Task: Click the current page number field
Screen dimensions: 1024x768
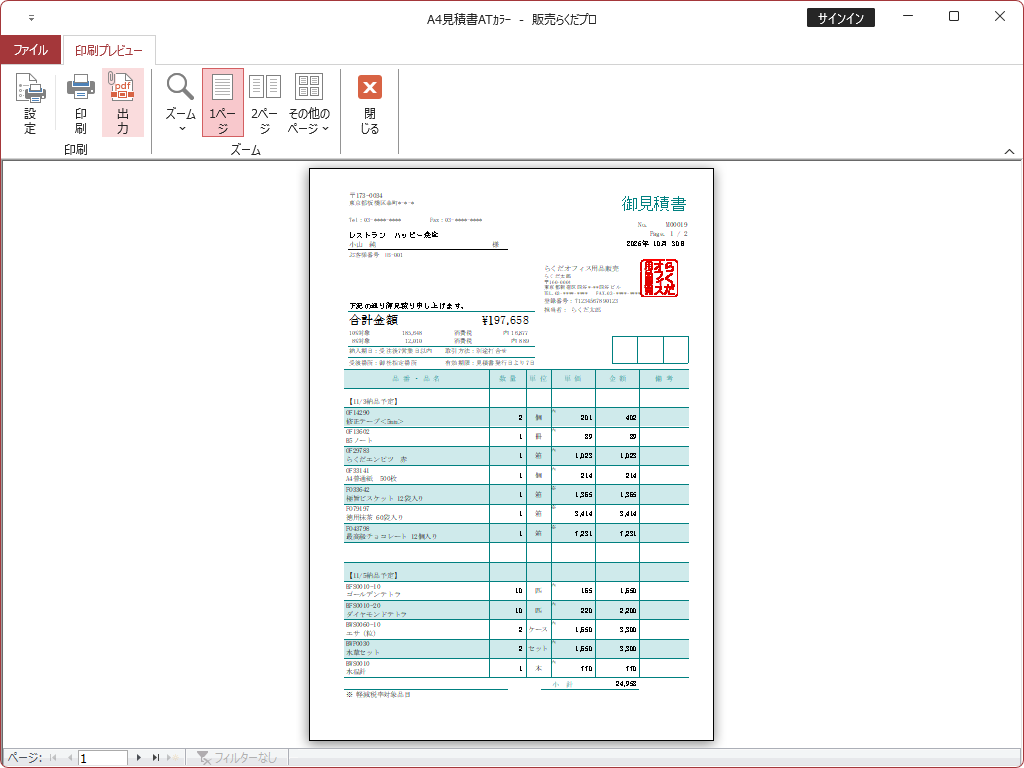Action: pyautogui.click(x=103, y=758)
